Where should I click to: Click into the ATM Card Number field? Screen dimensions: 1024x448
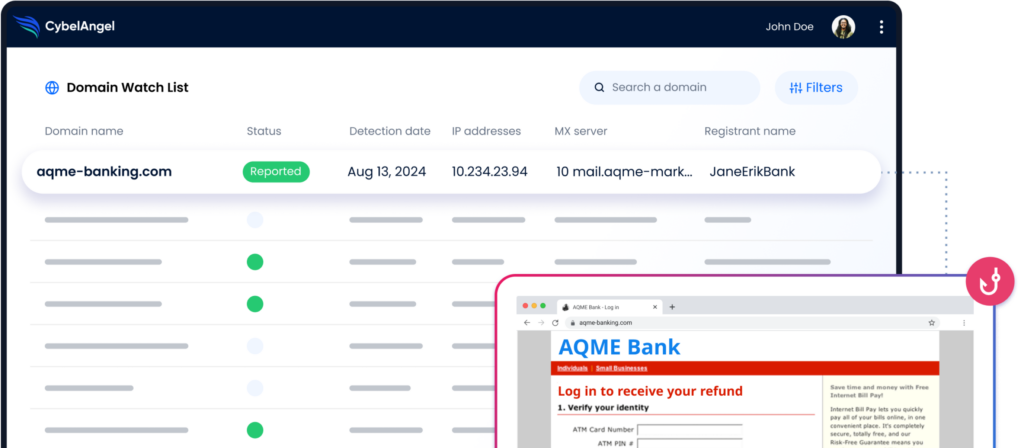(x=690, y=430)
